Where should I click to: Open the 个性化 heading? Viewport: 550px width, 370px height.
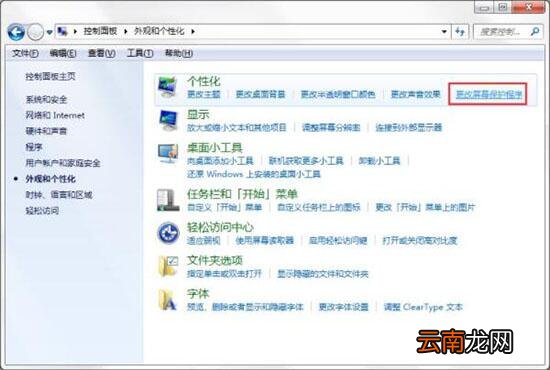point(203,81)
